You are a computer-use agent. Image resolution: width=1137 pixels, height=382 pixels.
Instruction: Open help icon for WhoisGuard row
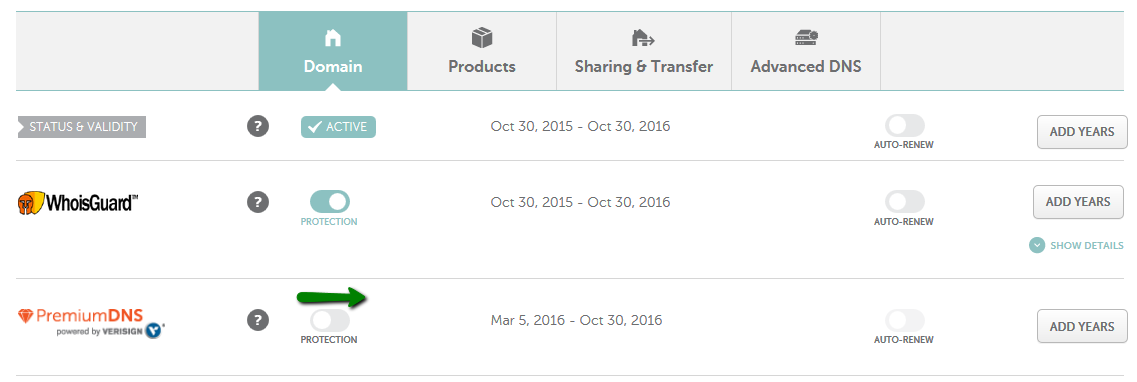[257, 202]
